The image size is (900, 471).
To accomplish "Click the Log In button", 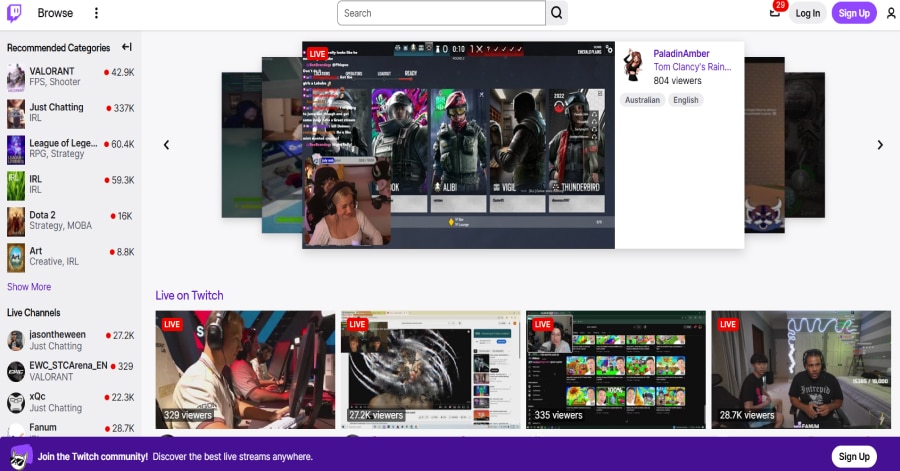I will [x=808, y=13].
